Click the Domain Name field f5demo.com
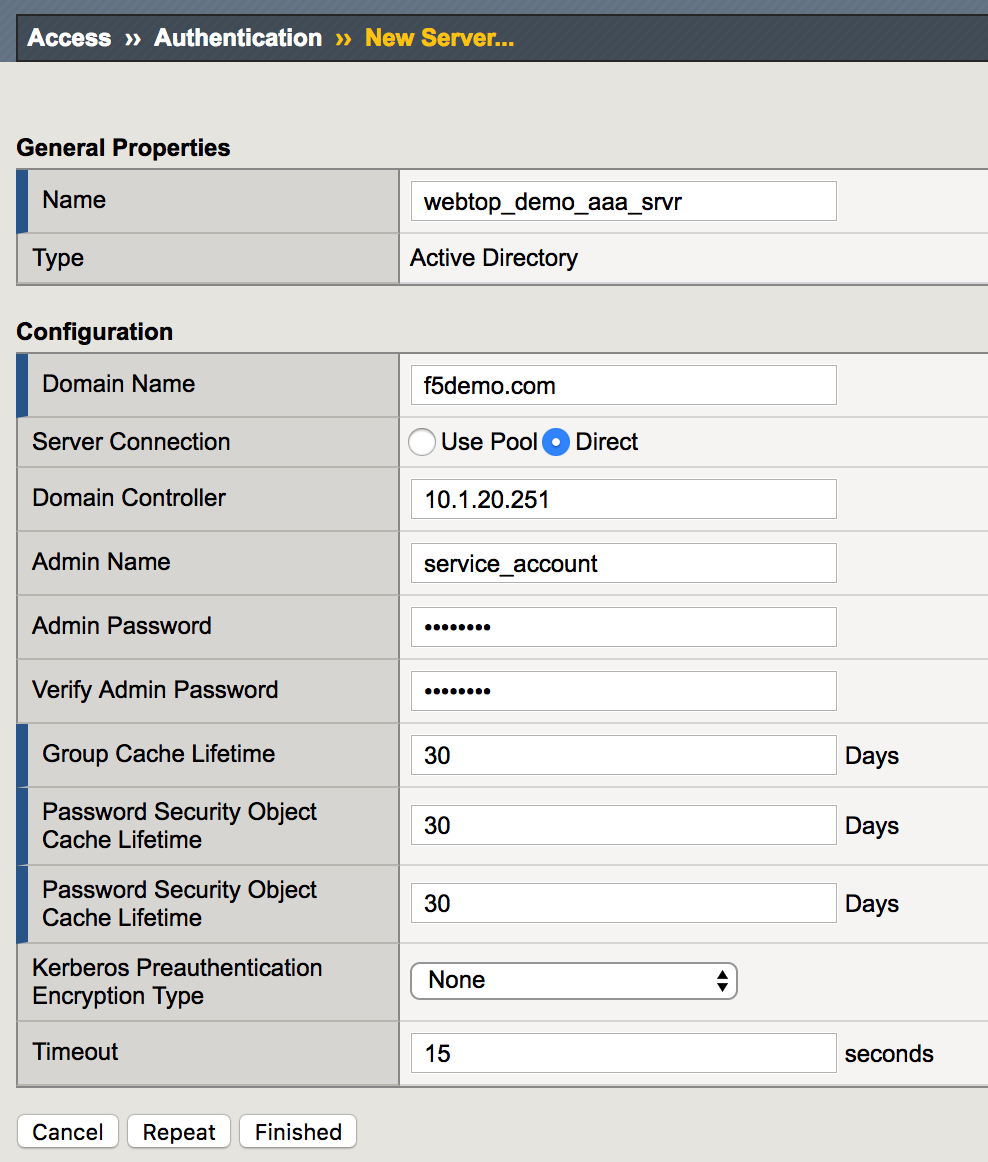Screen dimensions: 988x1162 tap(623, 385)
